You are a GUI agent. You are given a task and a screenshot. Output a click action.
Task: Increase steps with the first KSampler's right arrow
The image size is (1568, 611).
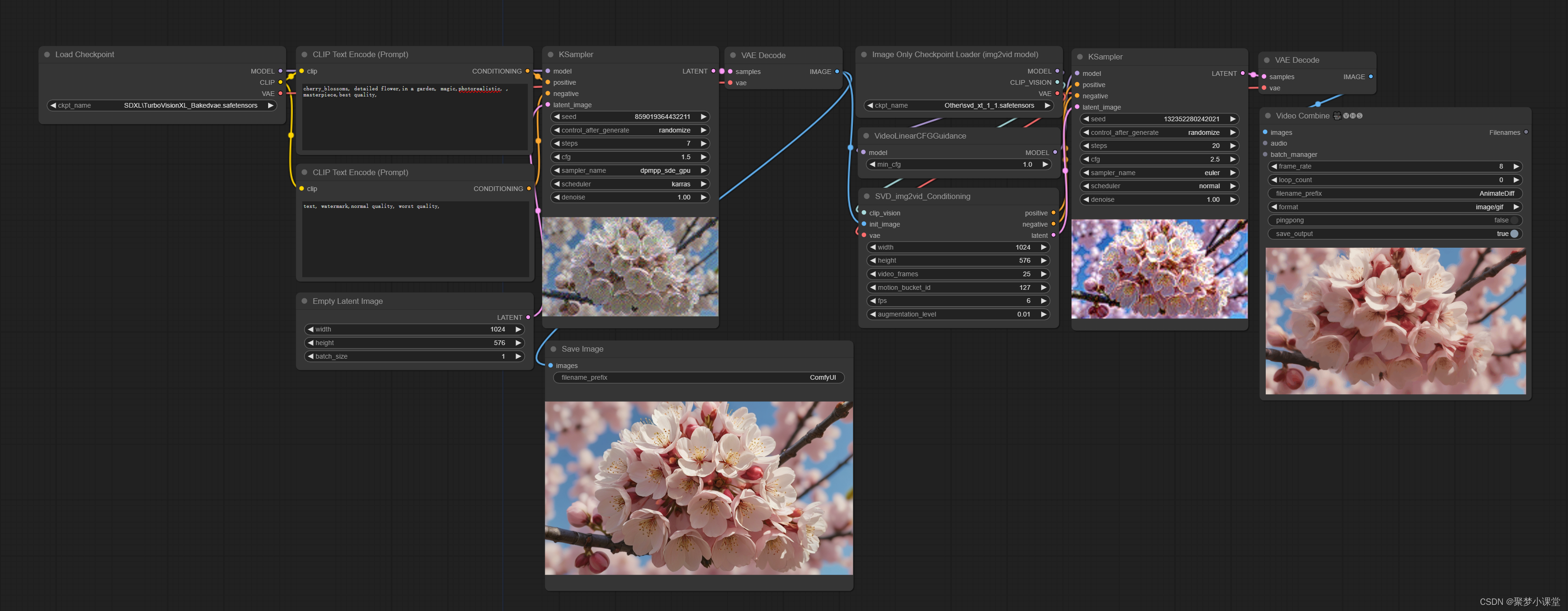[703, 144]
